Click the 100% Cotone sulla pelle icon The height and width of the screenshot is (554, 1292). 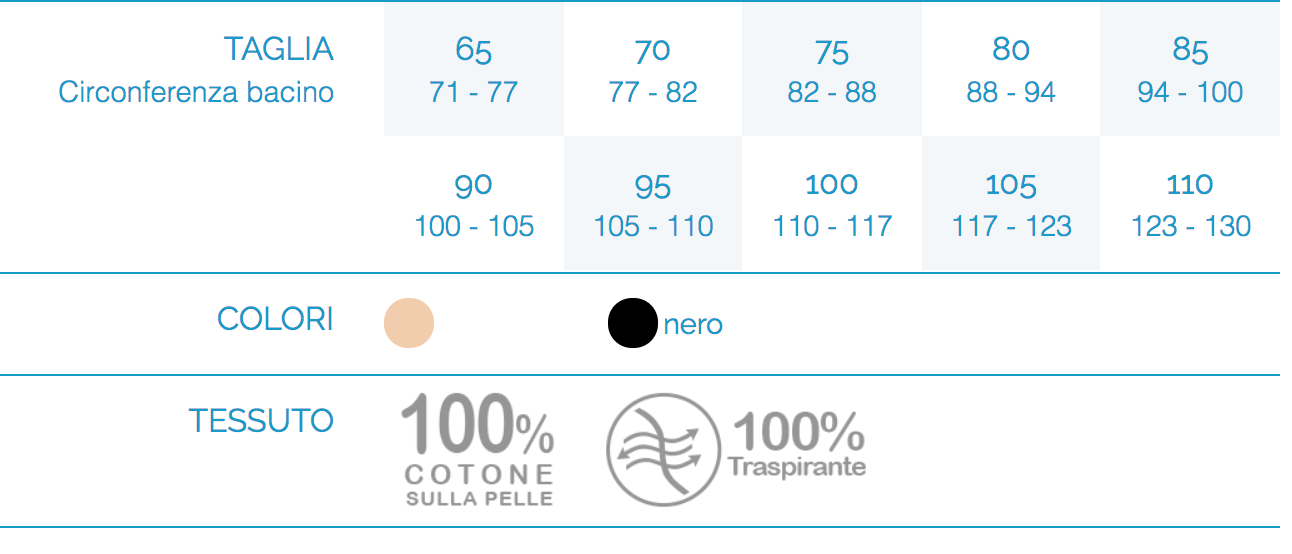click(478, 449)
